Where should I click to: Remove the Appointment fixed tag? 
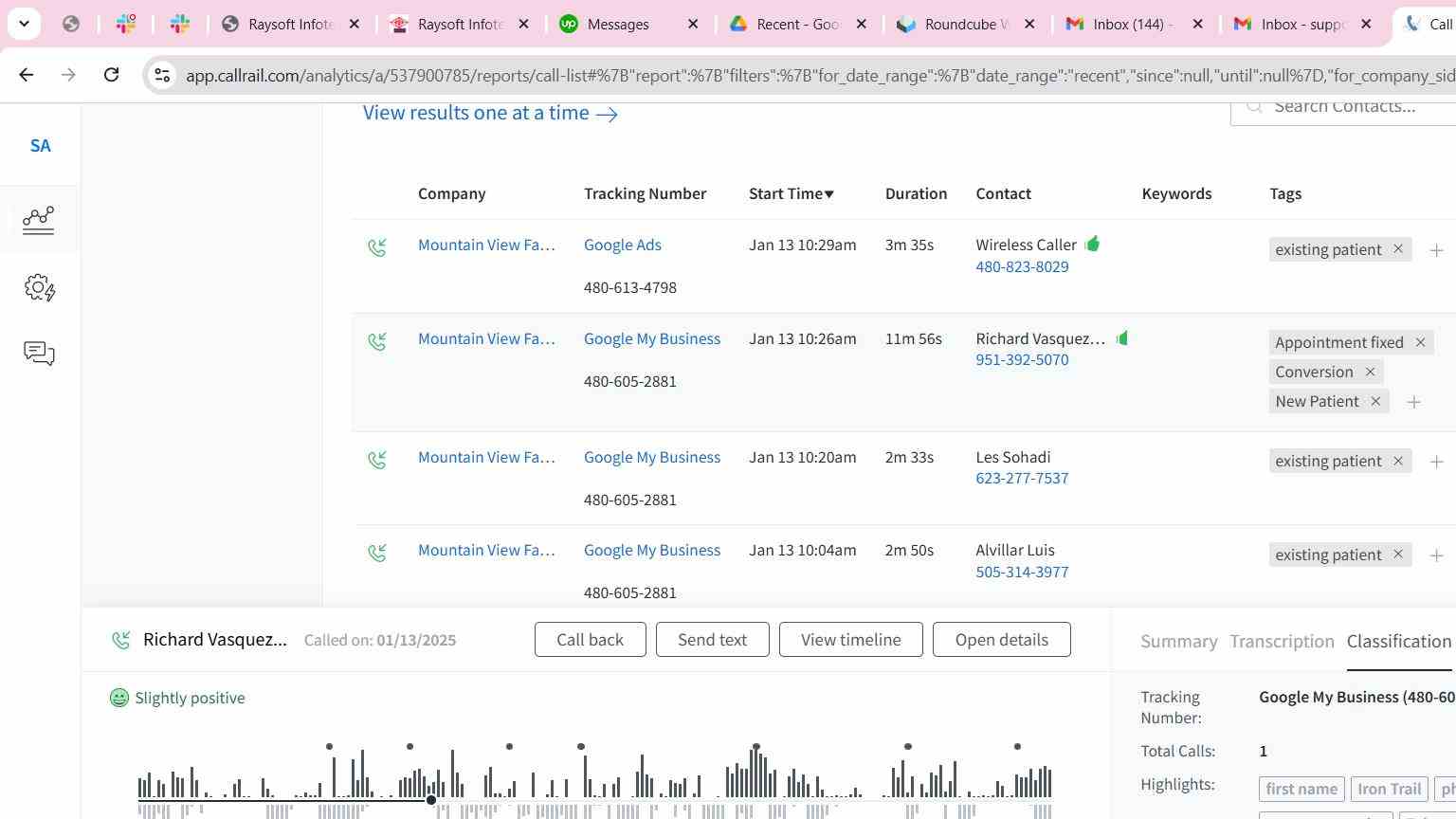1420,342
